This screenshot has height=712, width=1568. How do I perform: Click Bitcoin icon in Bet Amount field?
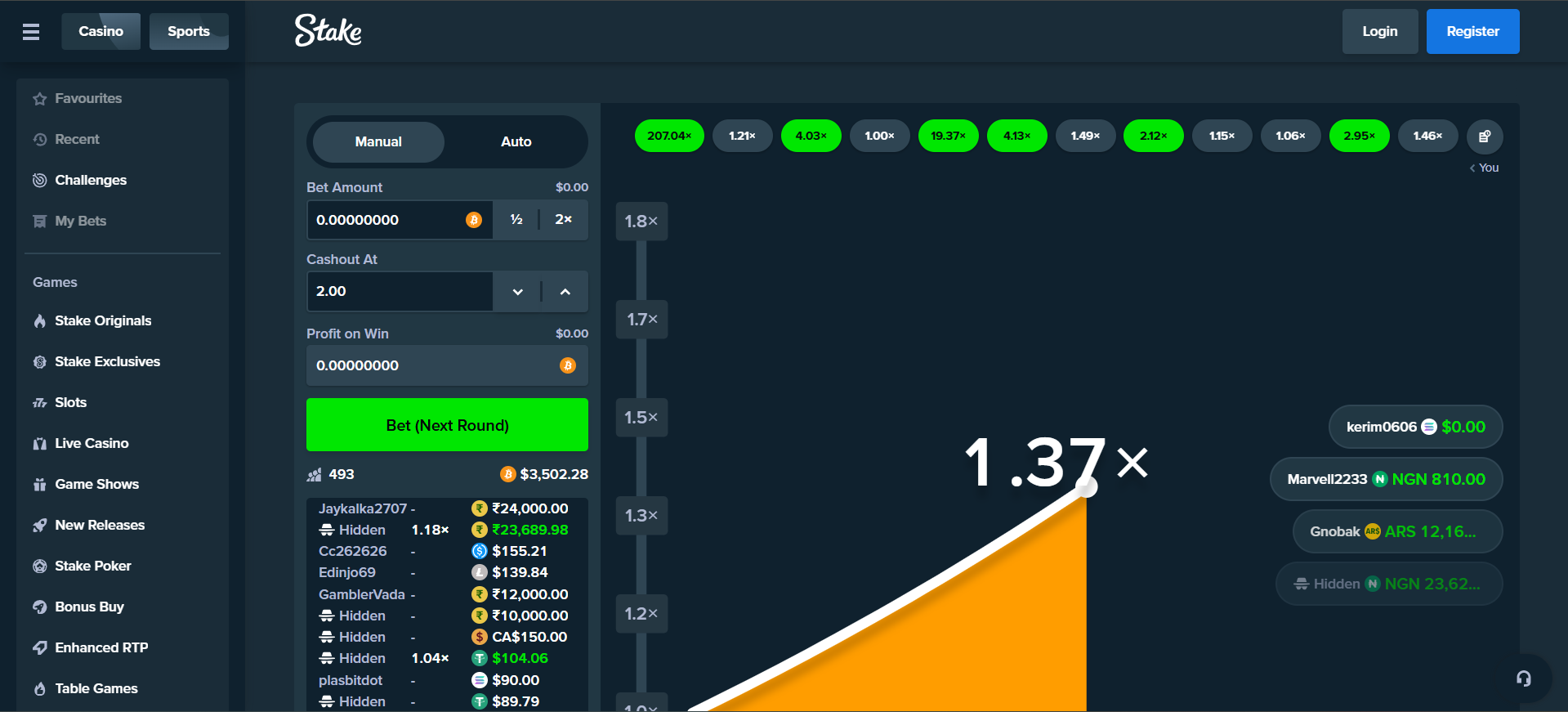click(x=474, y=220)
